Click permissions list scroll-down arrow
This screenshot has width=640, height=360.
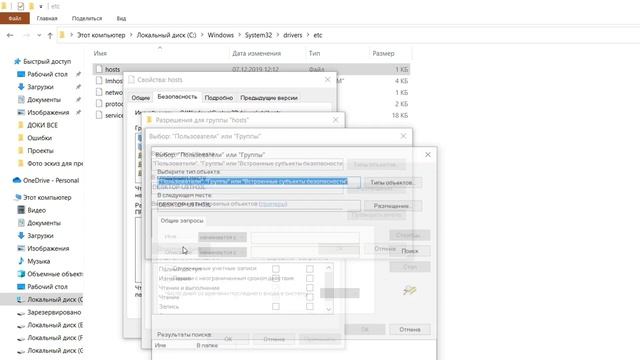329,309
